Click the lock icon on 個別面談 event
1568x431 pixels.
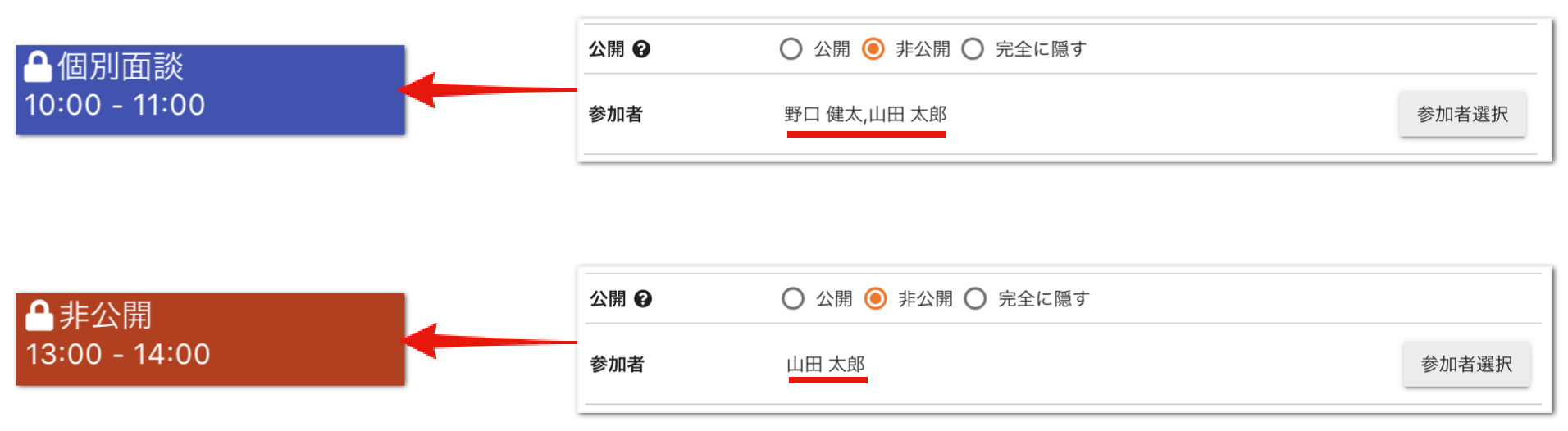[38, 66]
